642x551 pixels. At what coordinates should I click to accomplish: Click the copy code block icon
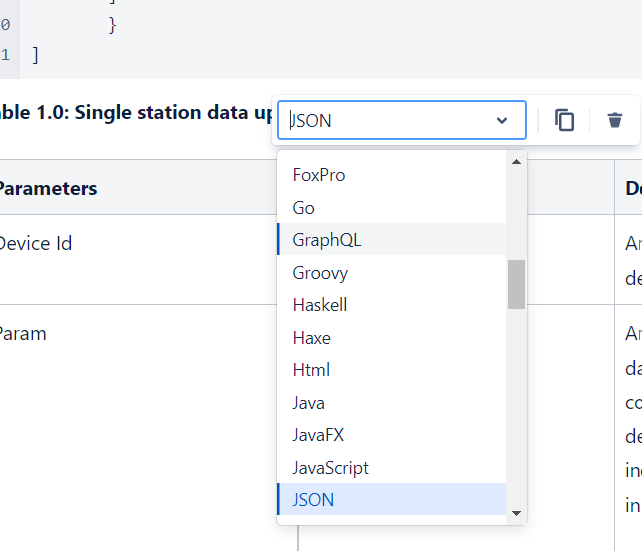565,121
